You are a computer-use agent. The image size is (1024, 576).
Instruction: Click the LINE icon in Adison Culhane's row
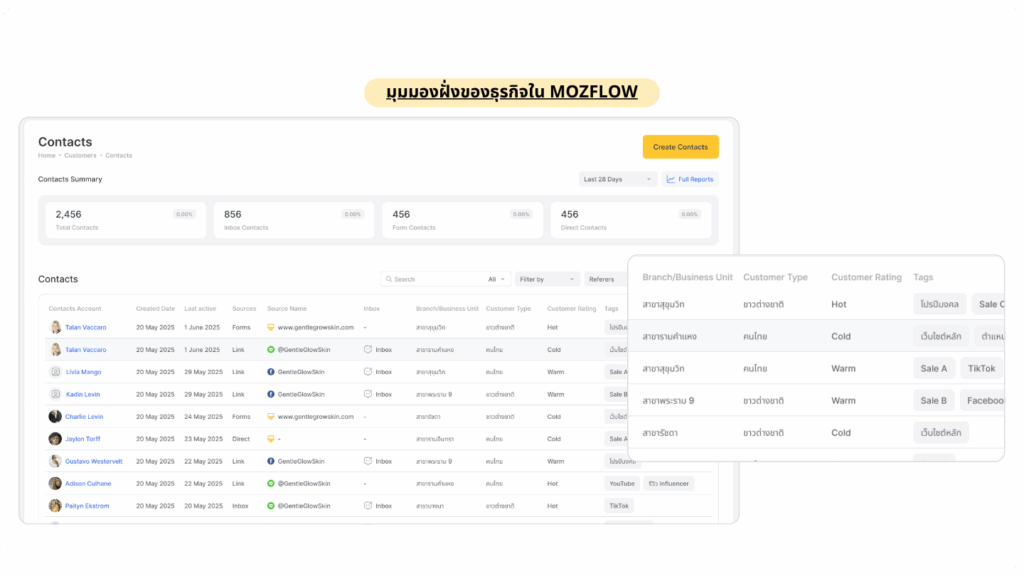tap(270, 483)
